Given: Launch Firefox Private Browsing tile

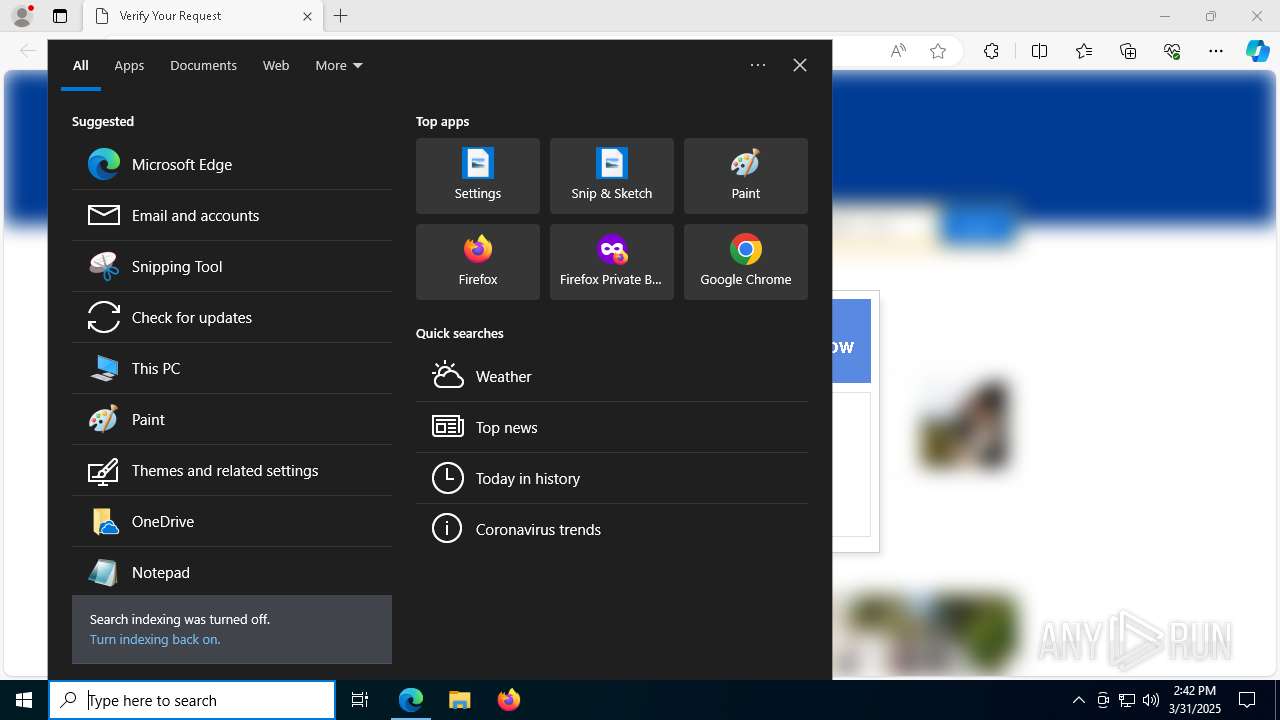Looking at the screenshot, I should pyautogui.click(x=612, y=262).
